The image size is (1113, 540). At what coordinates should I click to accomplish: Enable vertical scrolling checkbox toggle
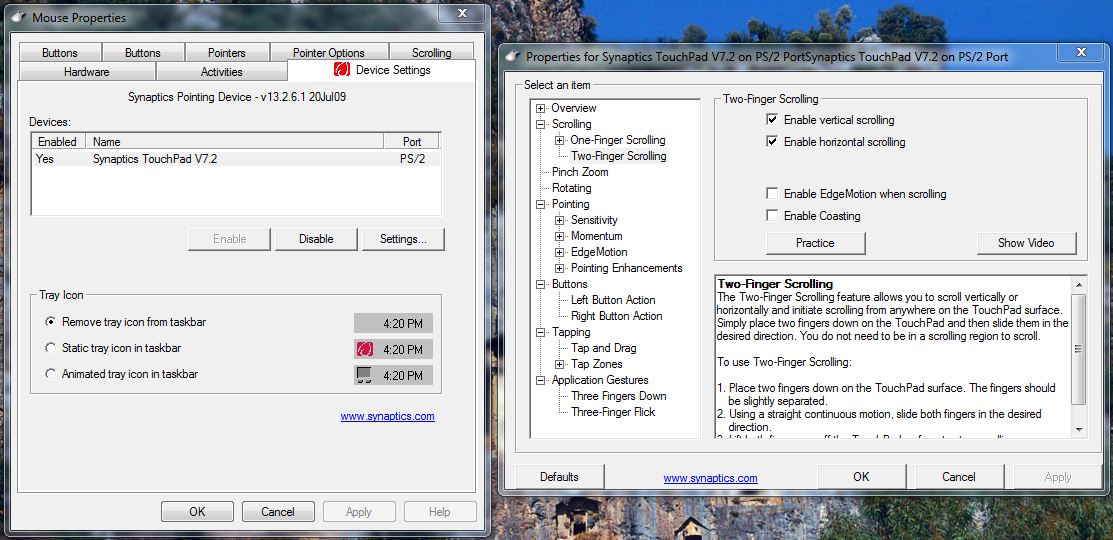tap(772, 120)
